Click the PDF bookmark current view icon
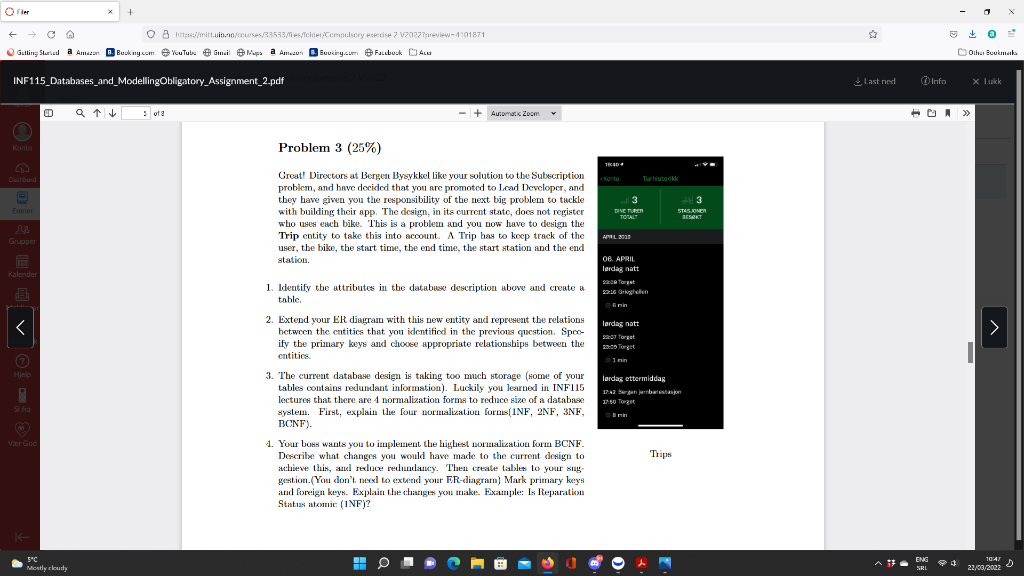 948,113
